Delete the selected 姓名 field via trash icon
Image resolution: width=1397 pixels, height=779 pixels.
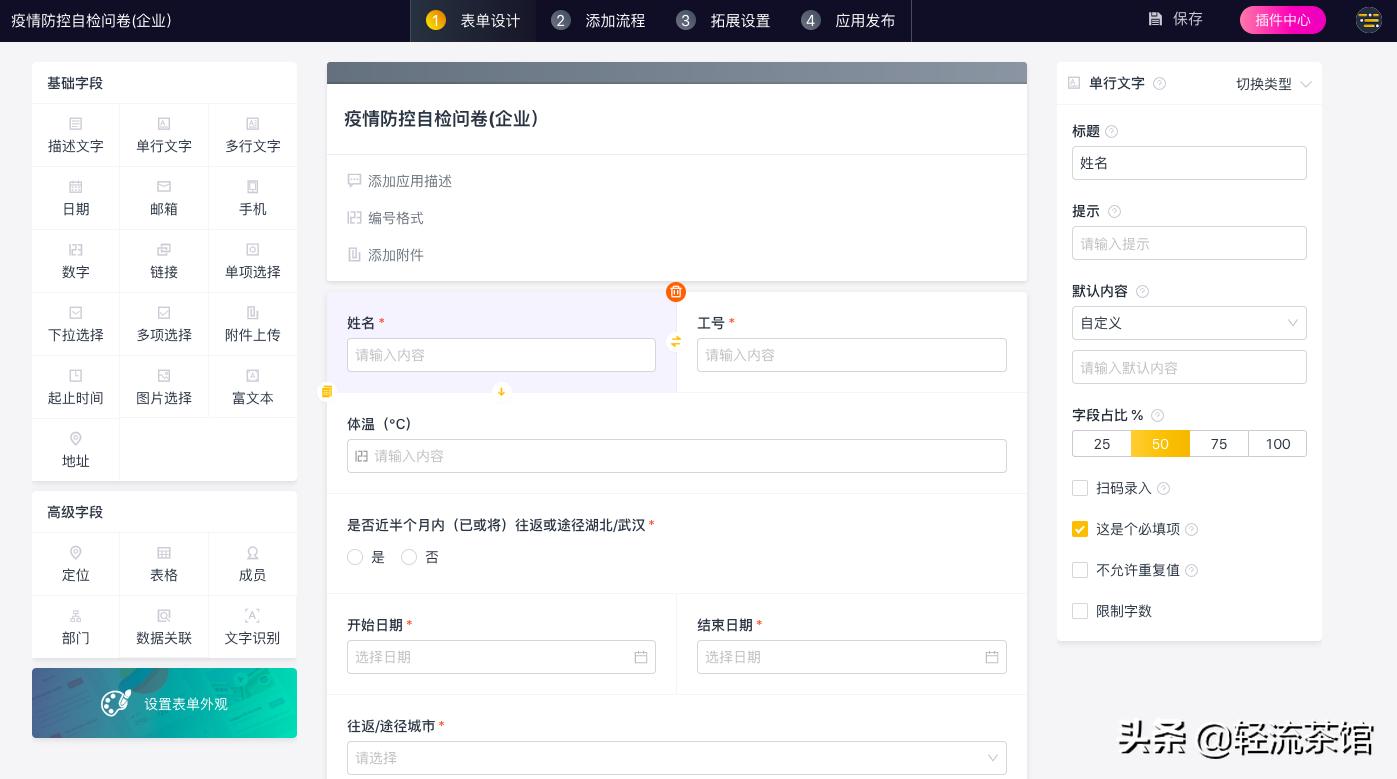(x=676, y=292)
